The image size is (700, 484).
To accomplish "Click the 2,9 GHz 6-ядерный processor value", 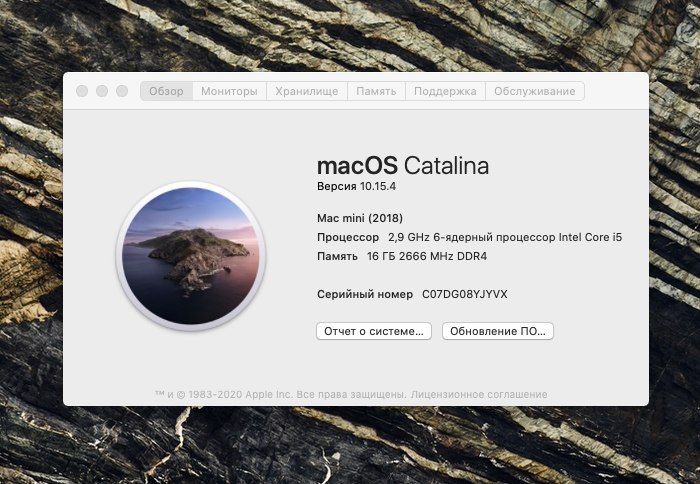I will 505,238.
